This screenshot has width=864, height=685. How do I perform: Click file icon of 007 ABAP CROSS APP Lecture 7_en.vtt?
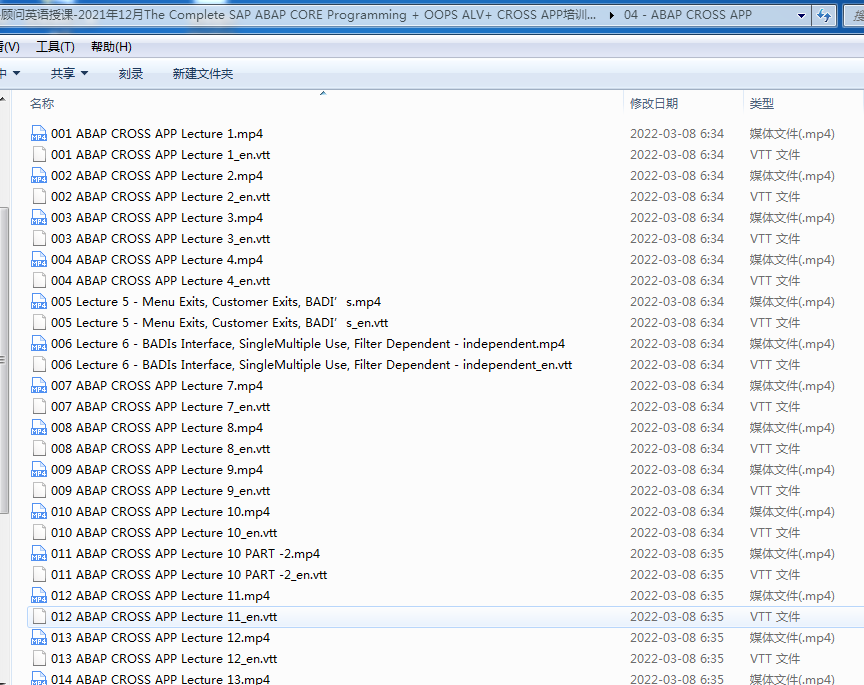pos(39,407)
